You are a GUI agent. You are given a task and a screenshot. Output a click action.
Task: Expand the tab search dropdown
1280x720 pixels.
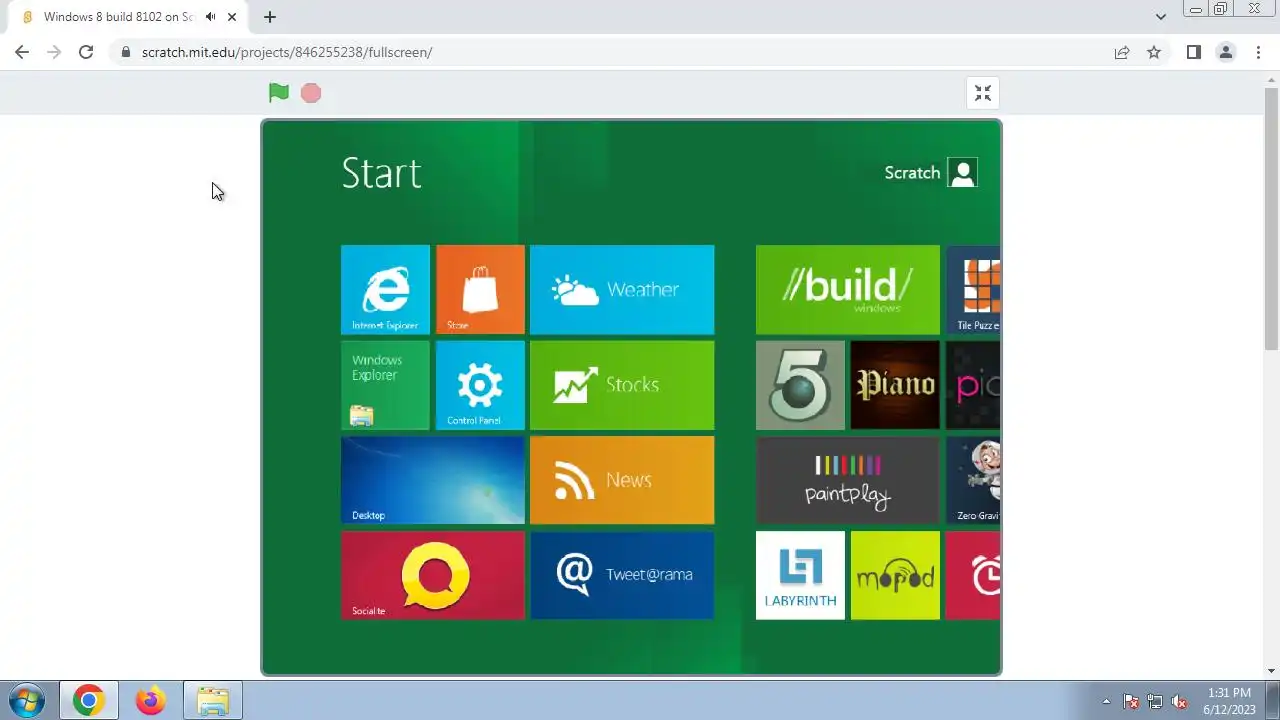pos(1161,17)
